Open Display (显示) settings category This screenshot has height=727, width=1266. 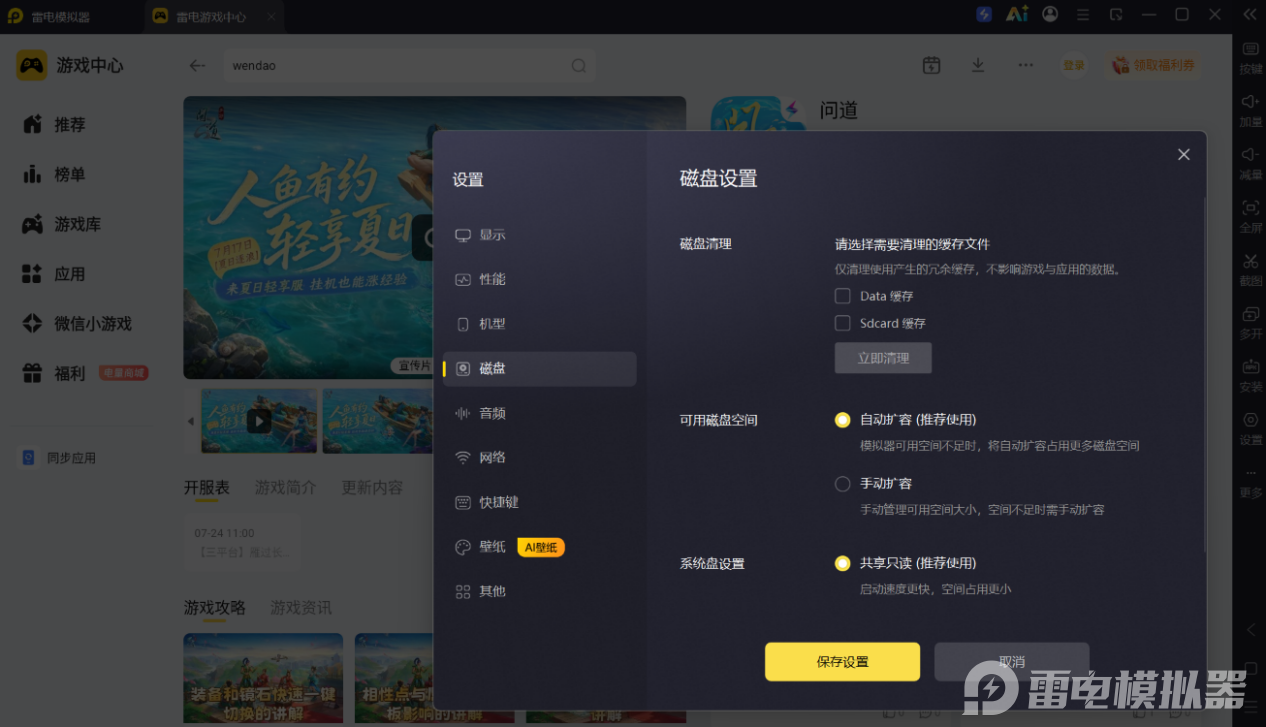(x=539, y=235)
